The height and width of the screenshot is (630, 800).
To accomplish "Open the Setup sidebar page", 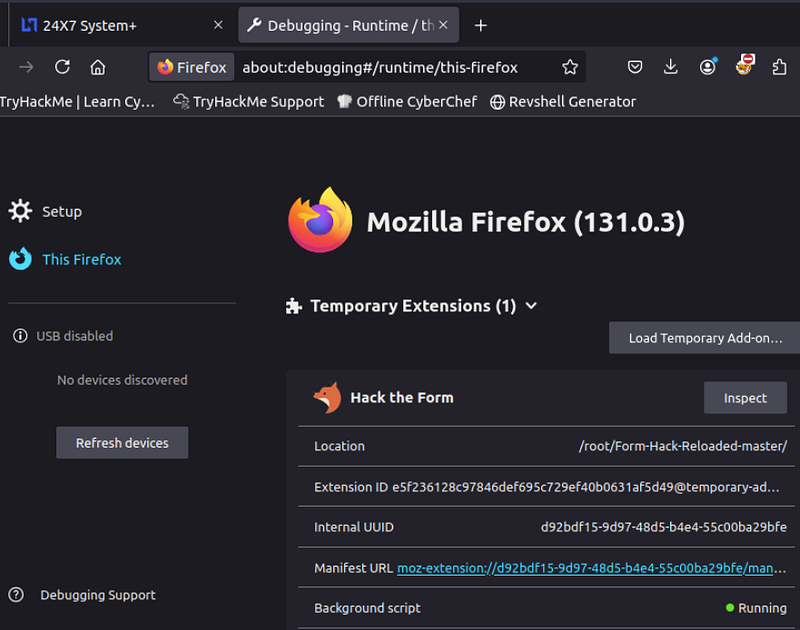I will point(62,212).
